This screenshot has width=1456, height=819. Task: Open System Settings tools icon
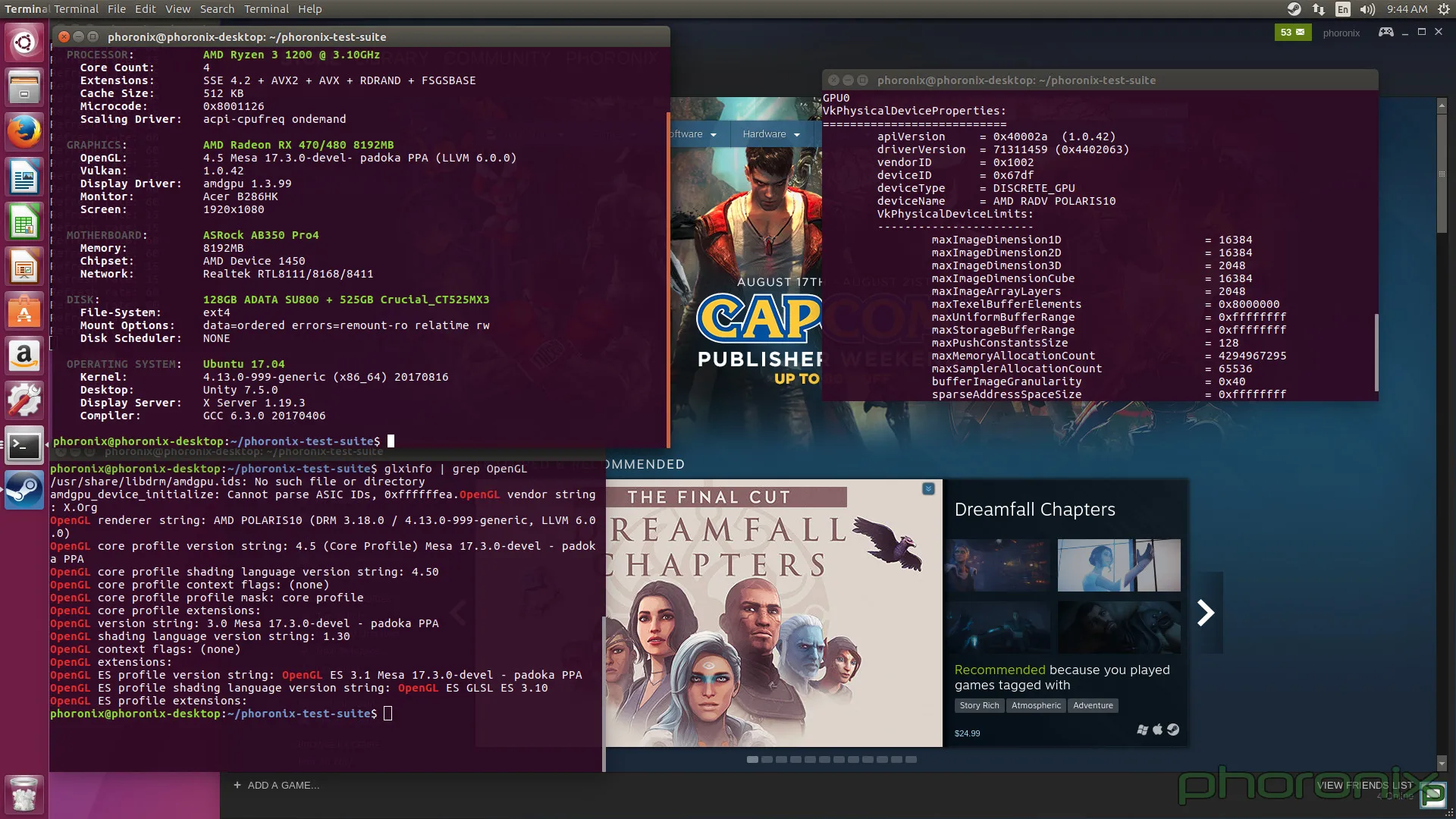coord(24,401)
